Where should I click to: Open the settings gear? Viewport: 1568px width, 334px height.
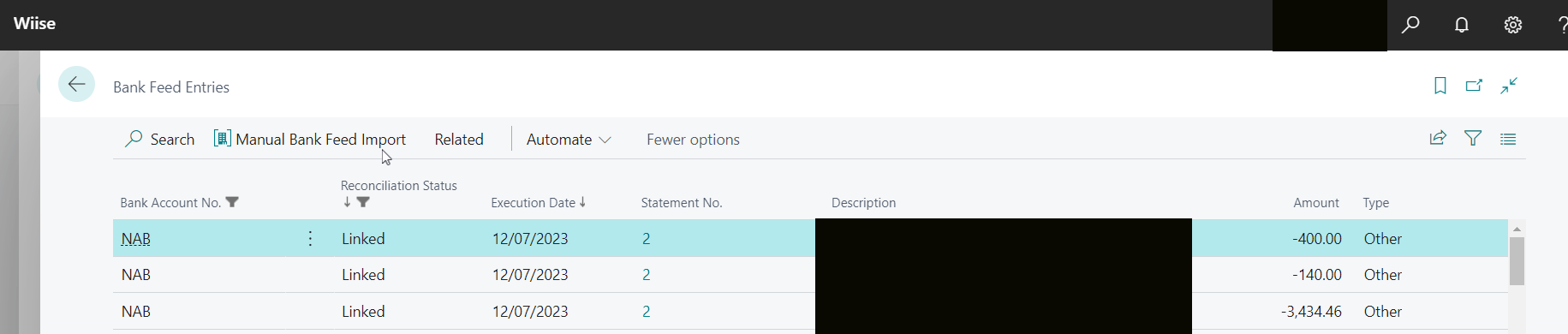click(x=1513, y=25)
